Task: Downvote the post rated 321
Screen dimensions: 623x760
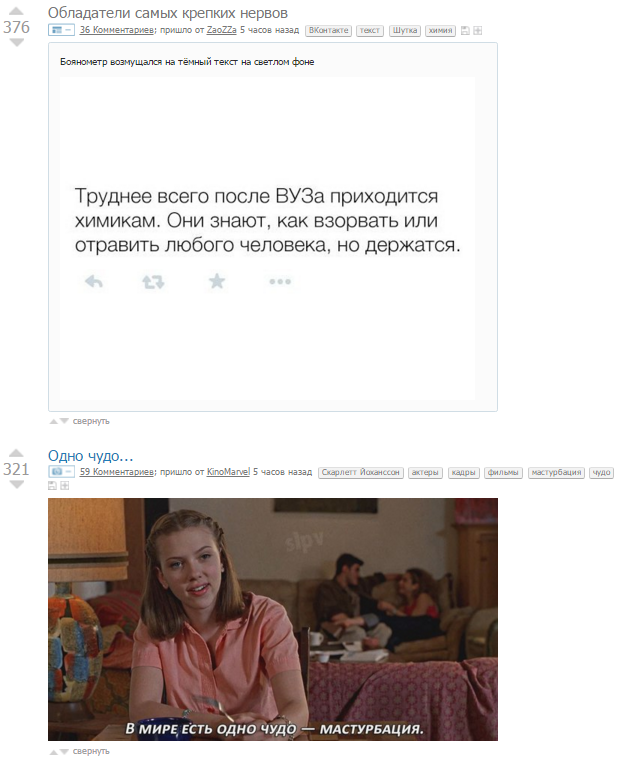Action: coord(16,485)
